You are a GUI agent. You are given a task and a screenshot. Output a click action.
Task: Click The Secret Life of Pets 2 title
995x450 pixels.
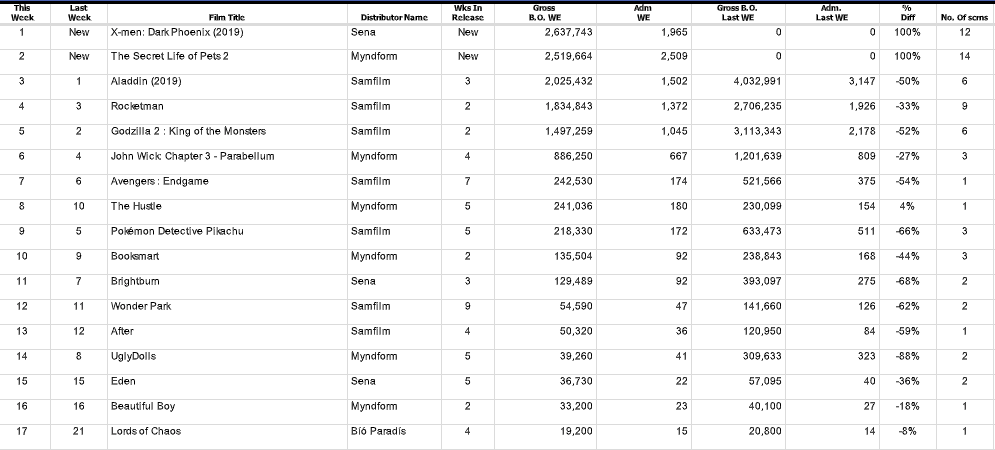[169, 56]
